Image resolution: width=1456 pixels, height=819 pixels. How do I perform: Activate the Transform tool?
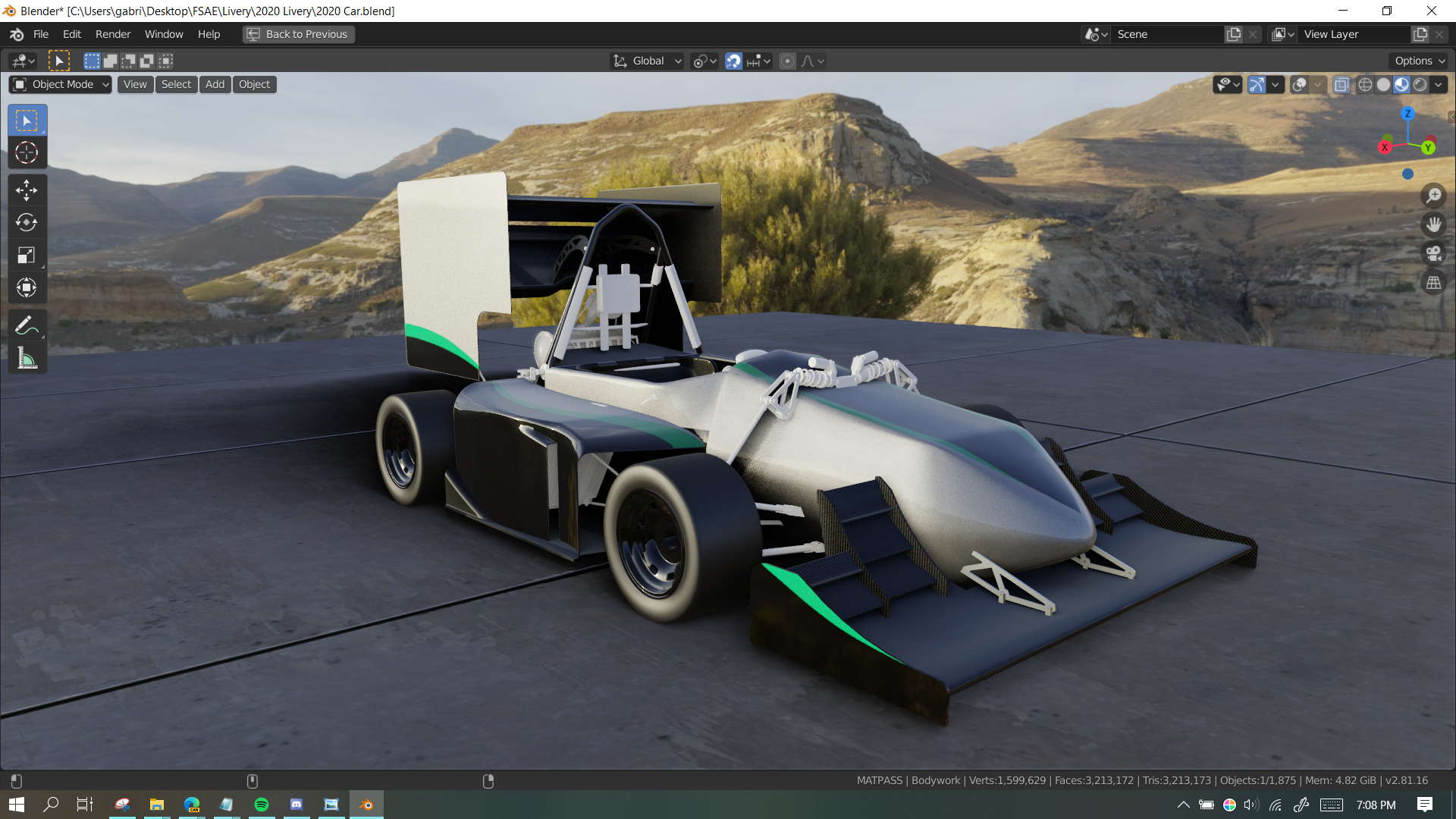tap(27, 287)
